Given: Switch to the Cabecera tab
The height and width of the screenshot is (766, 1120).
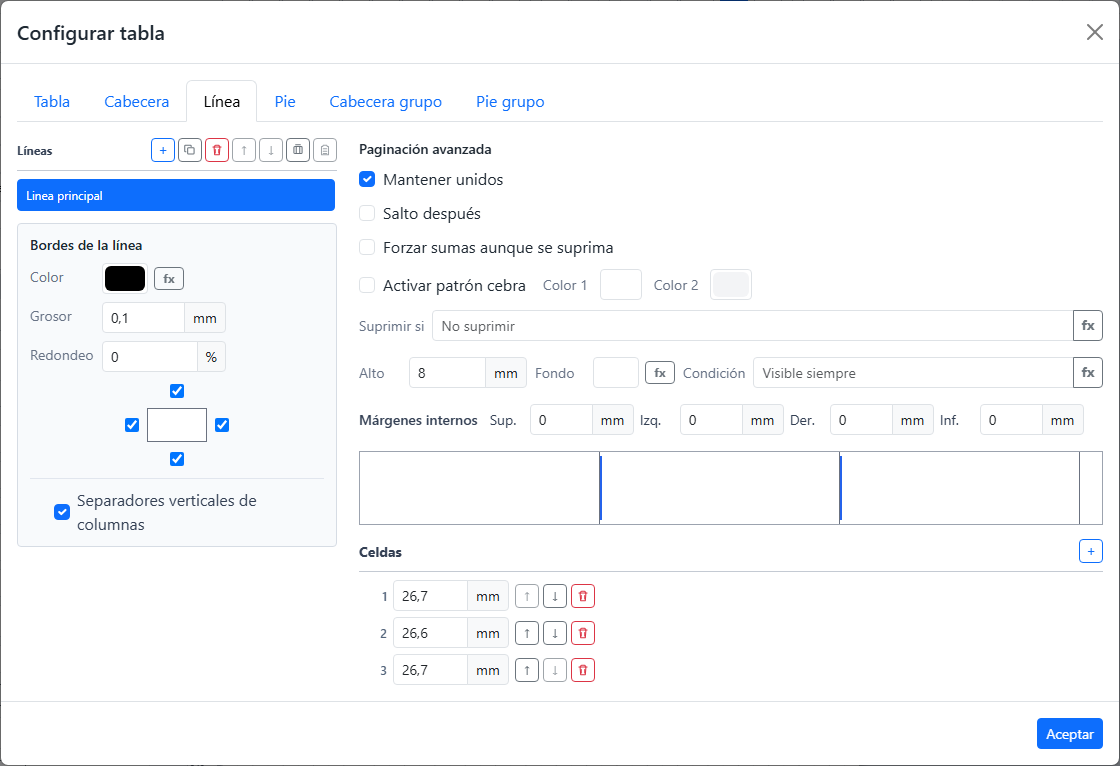Looking at the screenshot, I should (136, 101).
